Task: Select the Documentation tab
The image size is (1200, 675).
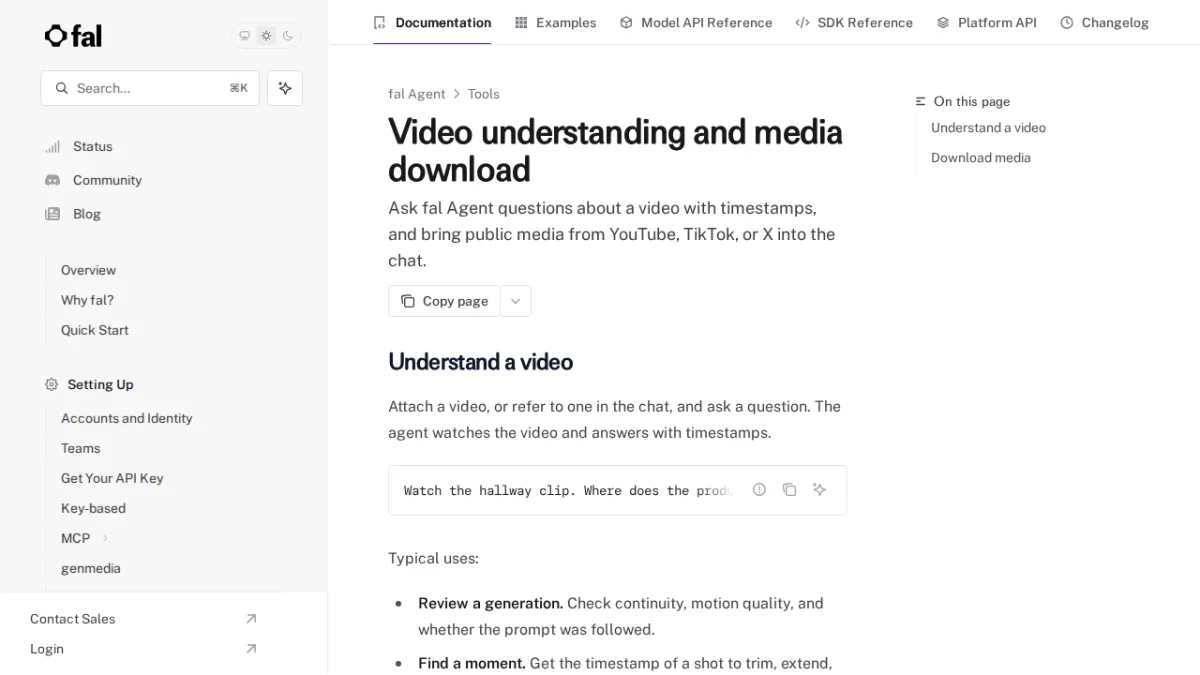Action: pyautogui.click(x=432, y=22)
